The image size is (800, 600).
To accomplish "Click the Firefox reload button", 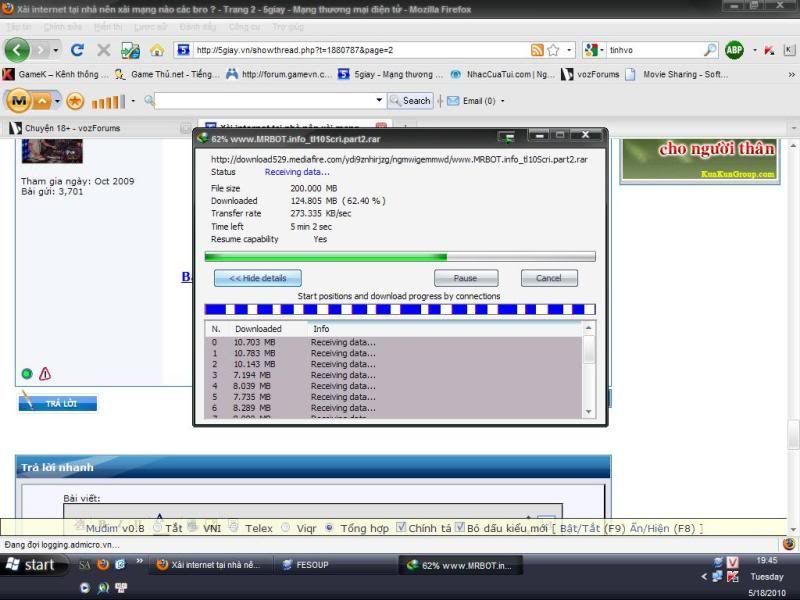I will (x=77, y=50).
